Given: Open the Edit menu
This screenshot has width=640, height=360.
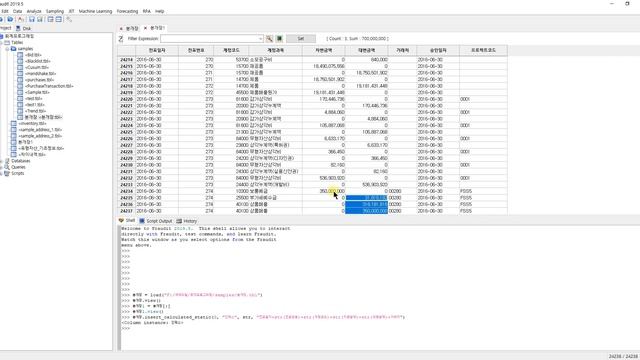Looking at the screenshot, I should coord(5,11).
